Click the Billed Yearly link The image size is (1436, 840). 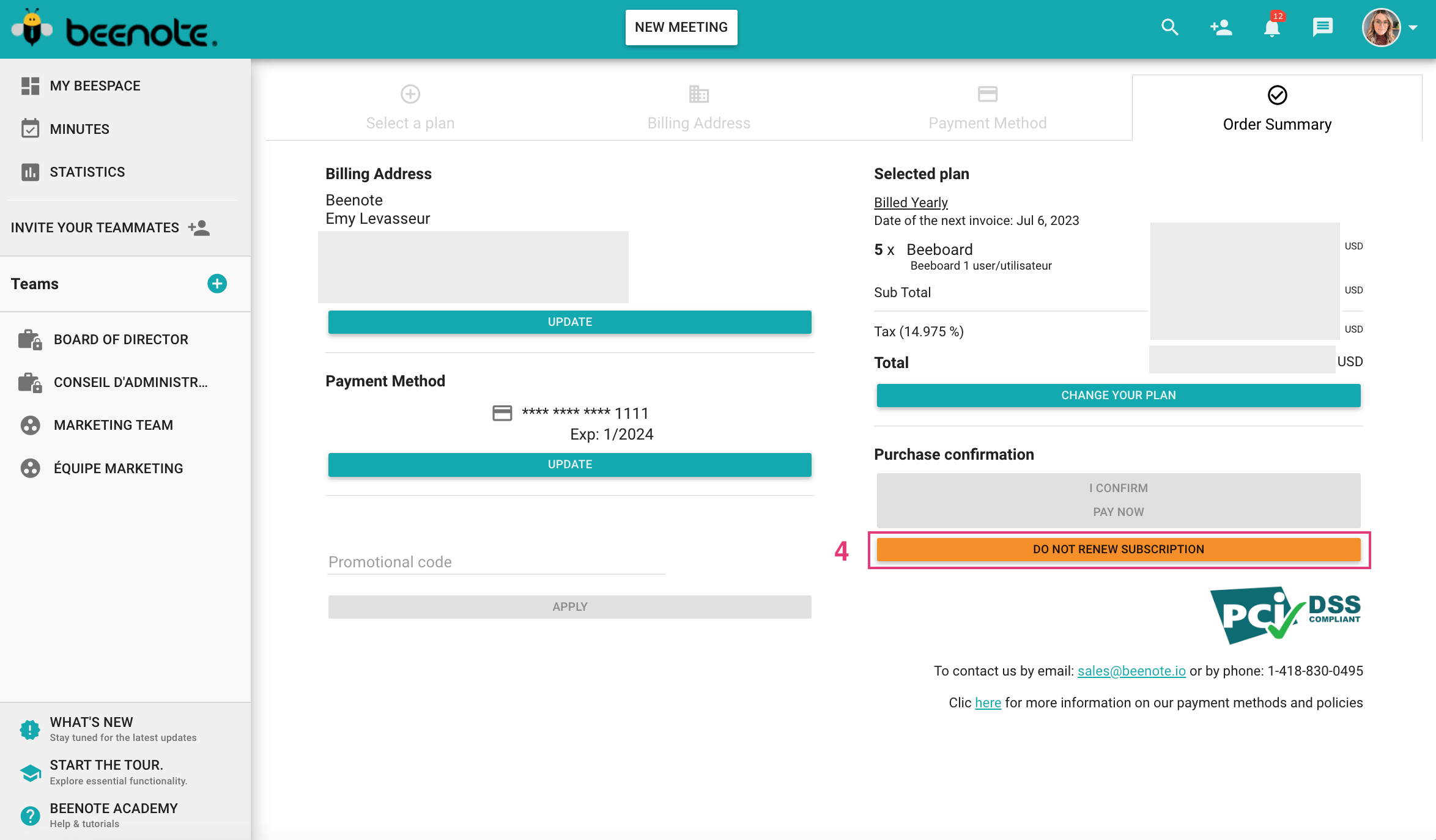tap(911, 203)
